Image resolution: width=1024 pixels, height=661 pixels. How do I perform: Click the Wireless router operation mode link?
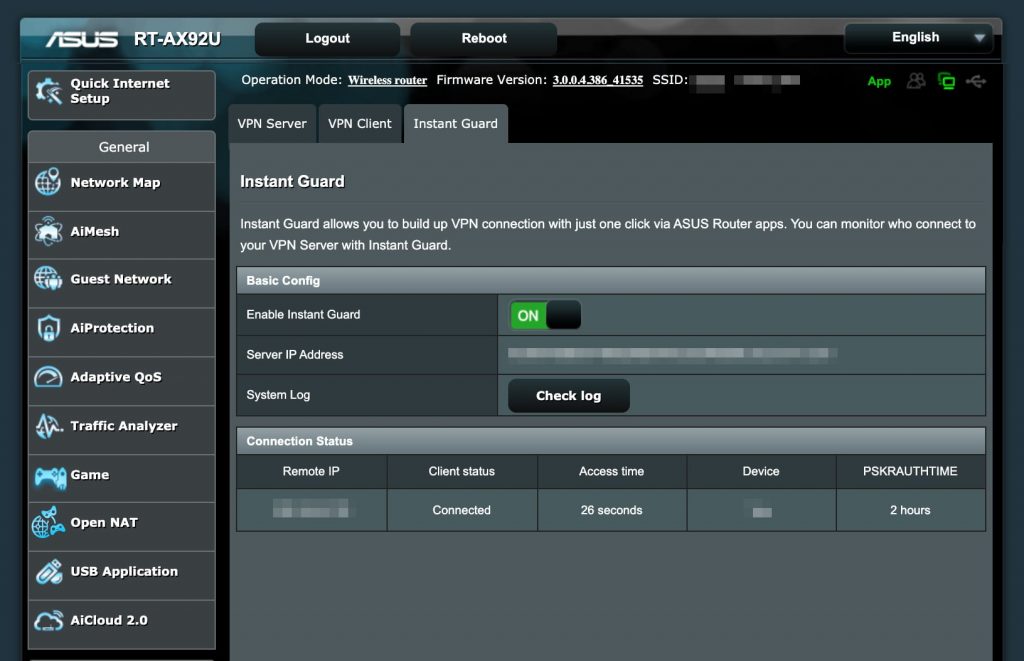point(387,80)
